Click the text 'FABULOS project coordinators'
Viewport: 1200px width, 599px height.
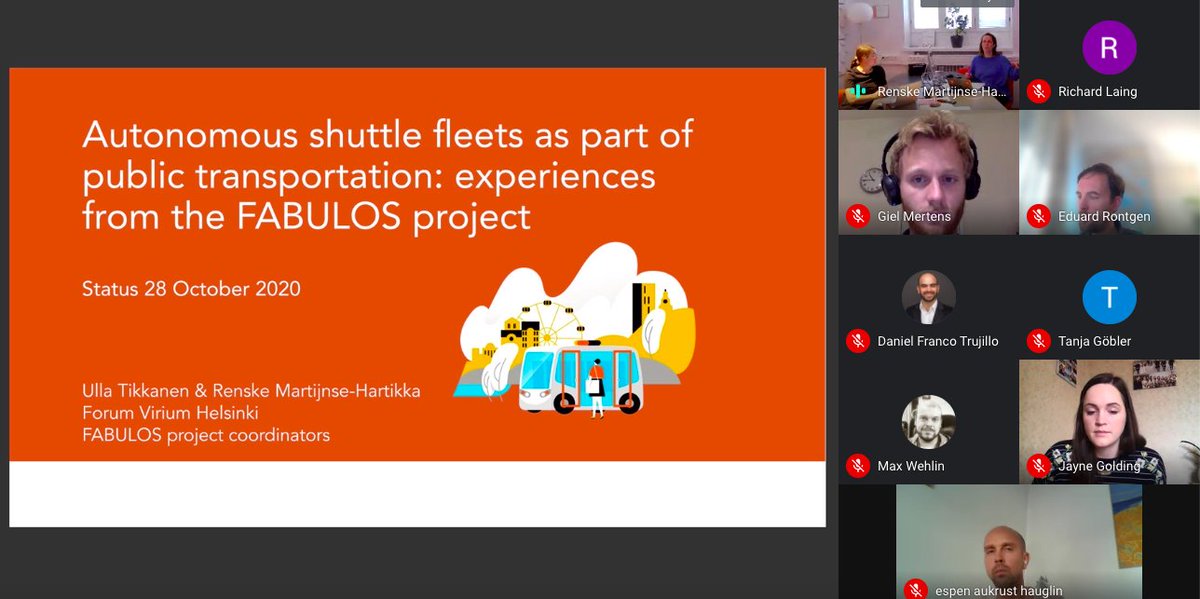point(206,435)
